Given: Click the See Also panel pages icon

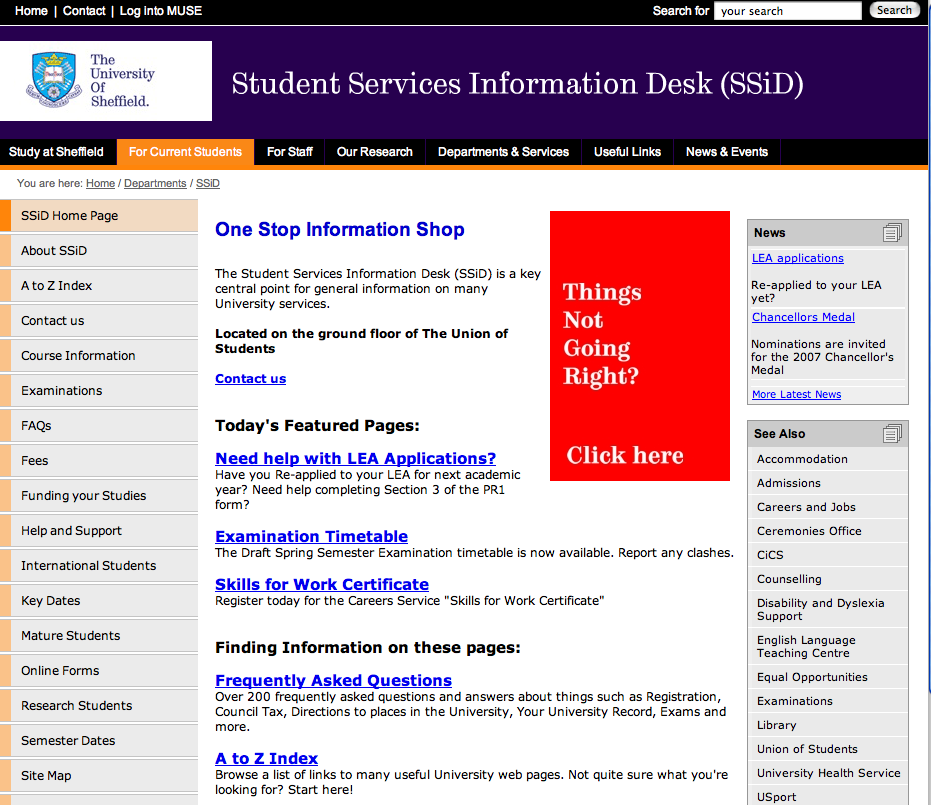Looking at the screenshot, I should click(x=892, y=433).
